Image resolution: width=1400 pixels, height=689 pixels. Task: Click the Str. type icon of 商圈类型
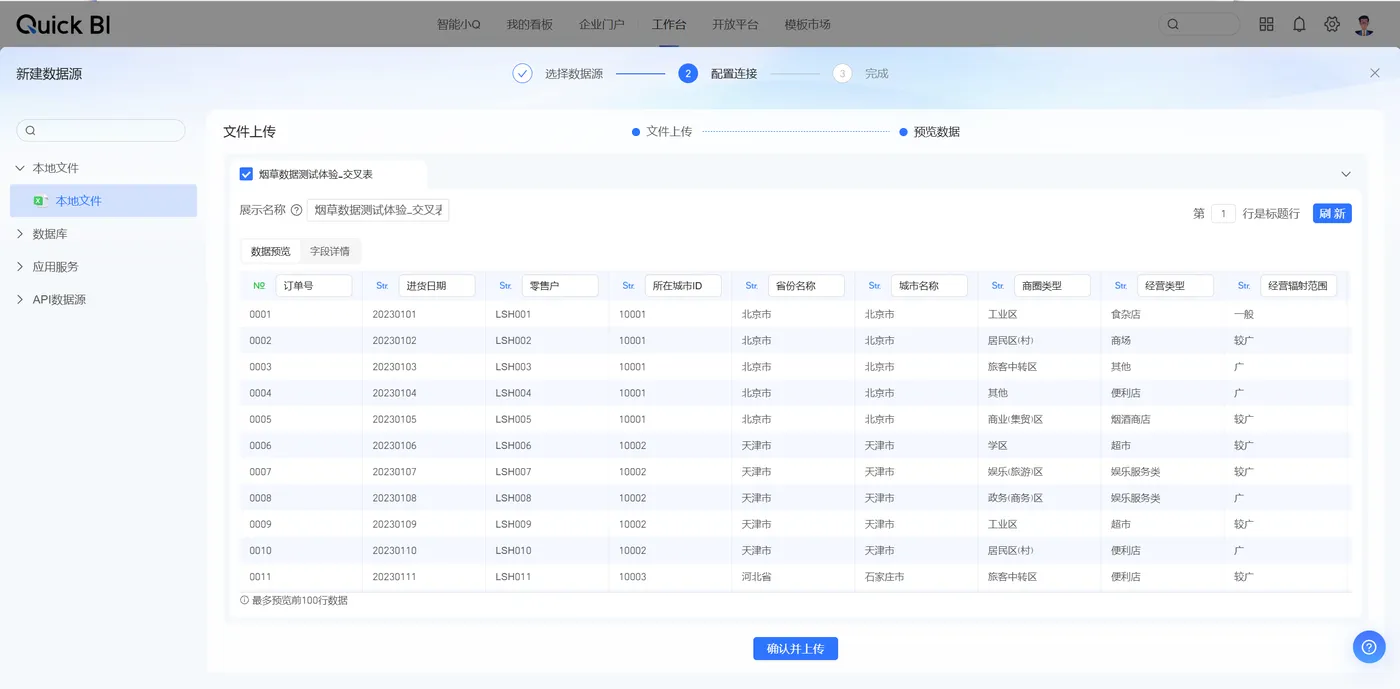point(997,286)
